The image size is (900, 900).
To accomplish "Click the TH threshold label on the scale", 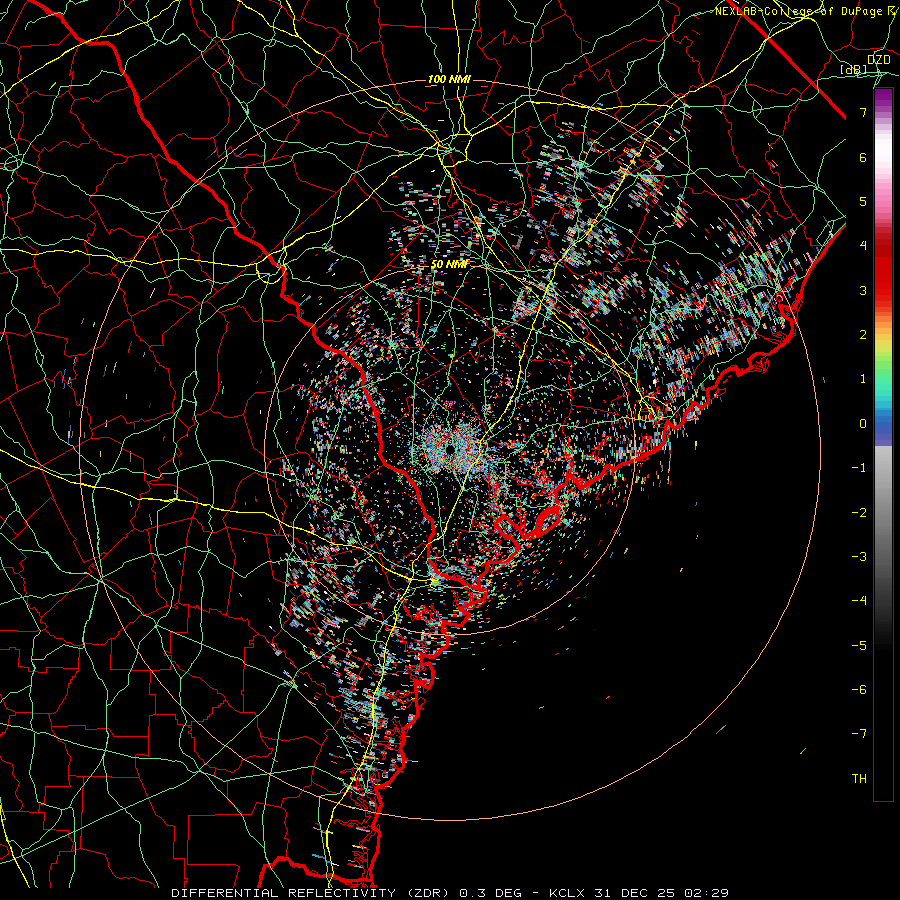I will tap(859, 779).
